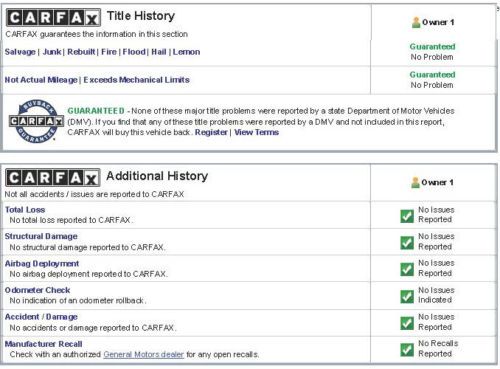The width and height of the screenshot is (500, 369).
Task: Click the green GUARANTEED word in the guarantee paragraph
Action: [96, 111]
